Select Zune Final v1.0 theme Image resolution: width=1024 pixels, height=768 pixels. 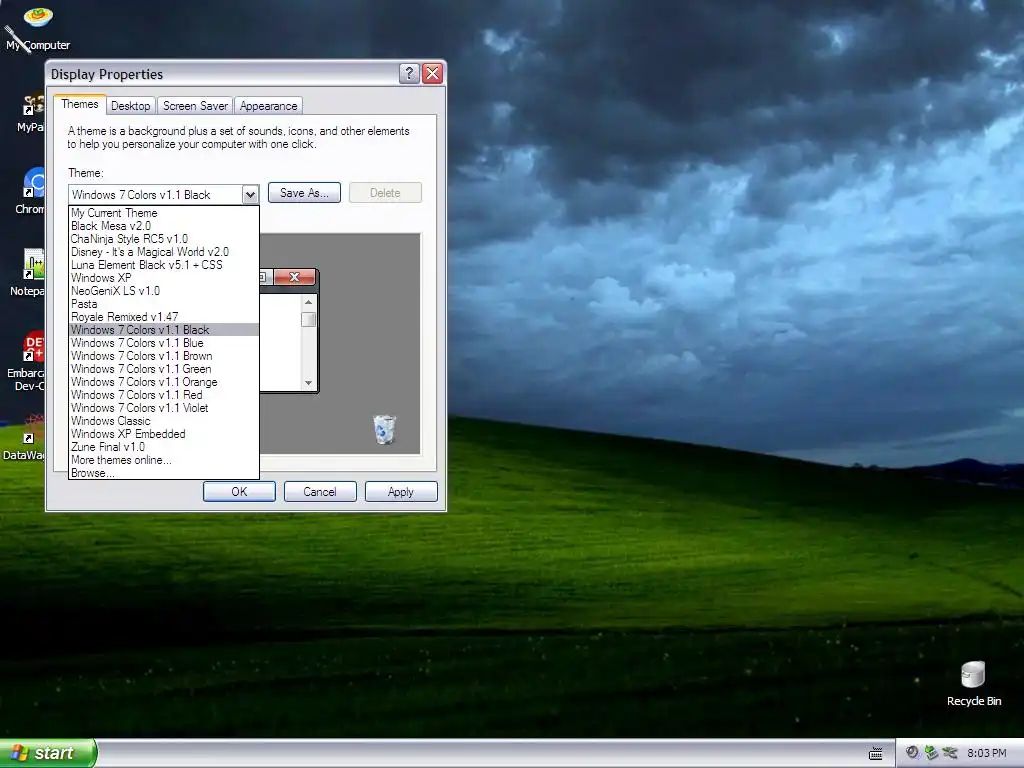tap(164, 447)
